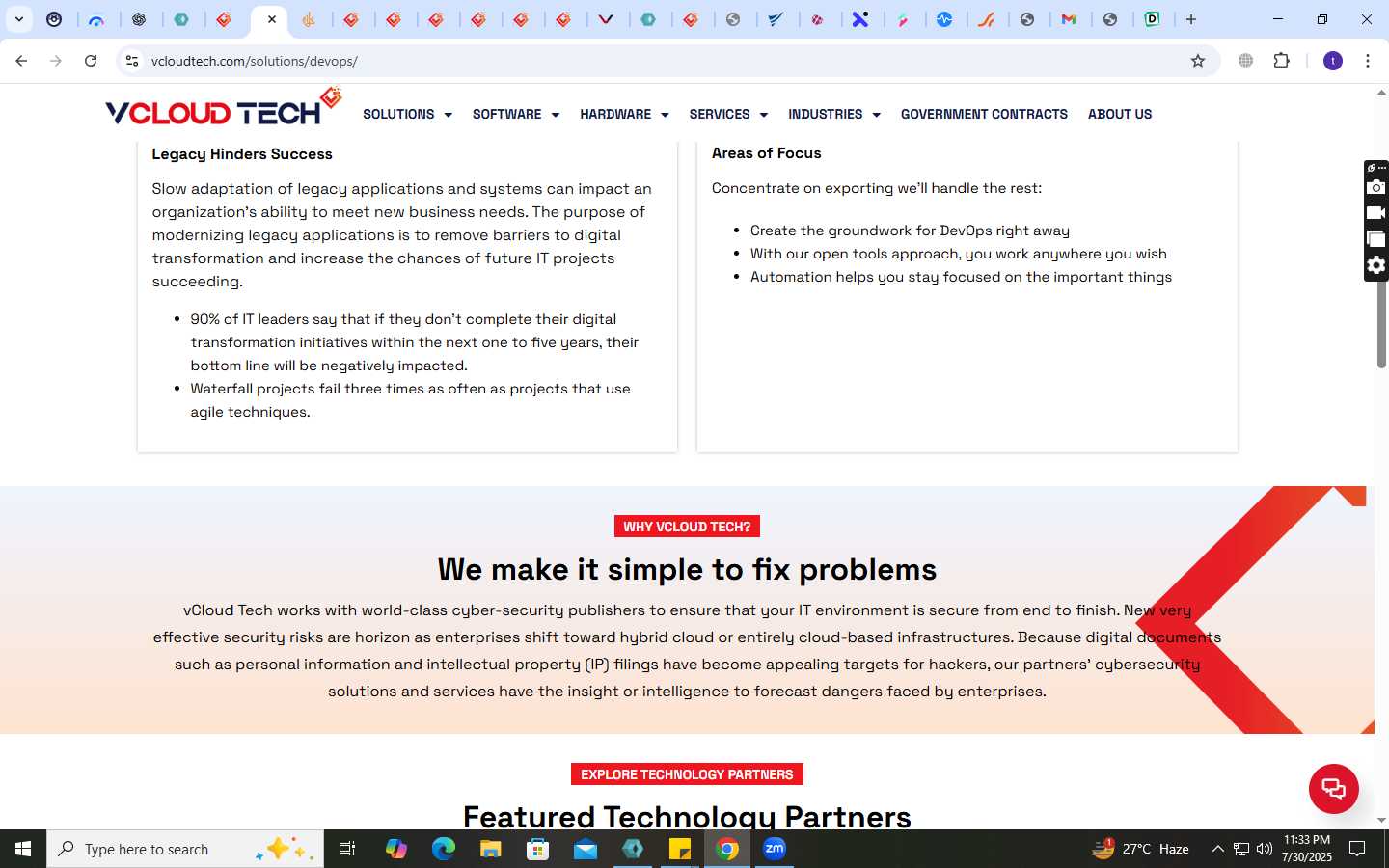Bookmark this page with the star icon
This screenshot has width=1389, height=868.
coord(1198,61)
